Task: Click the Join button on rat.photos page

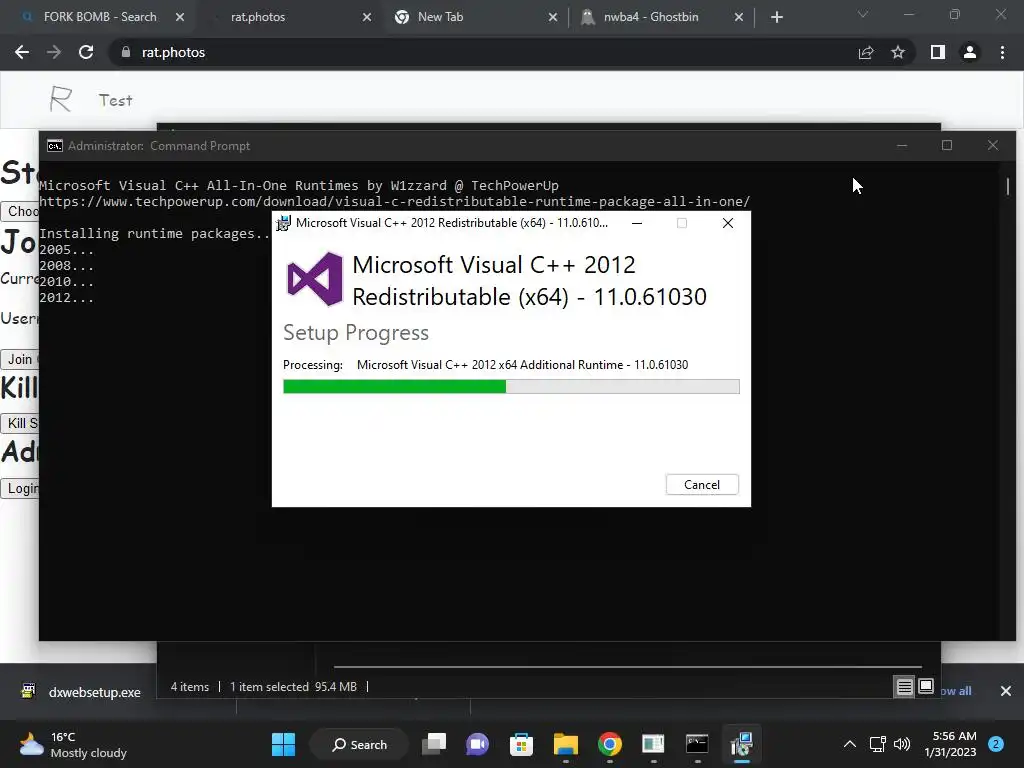Action: pyautogui.click(x=20, y=359)
